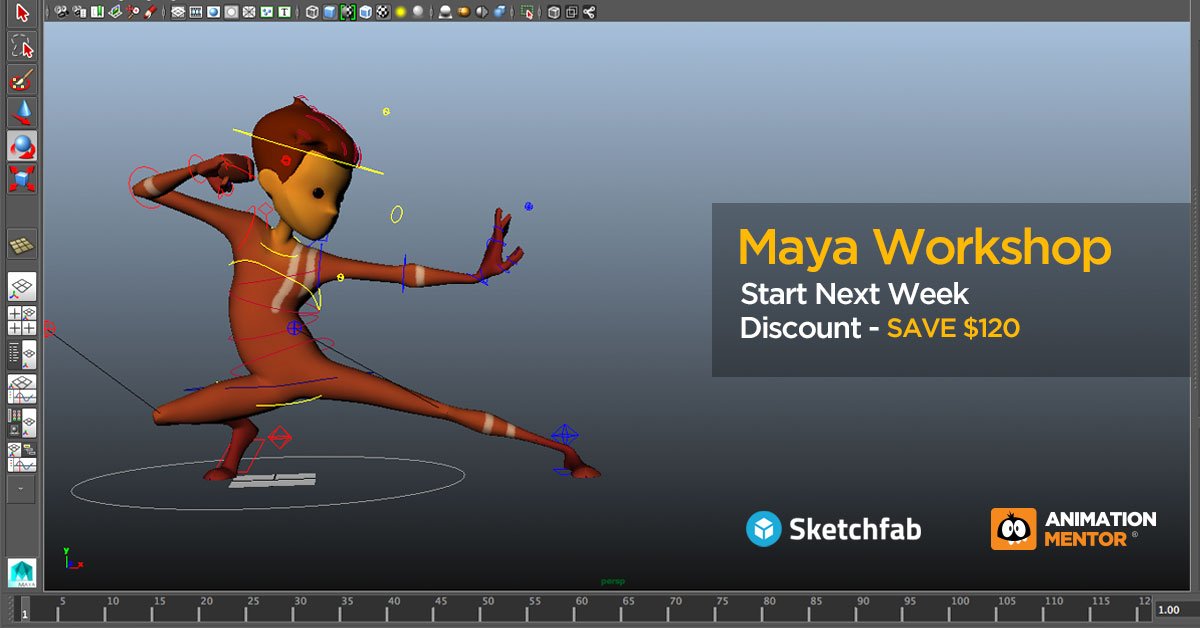This screenshot has height=628, width=1200.
Task: Click the persp camera label
Action: (x=613, y=581)
